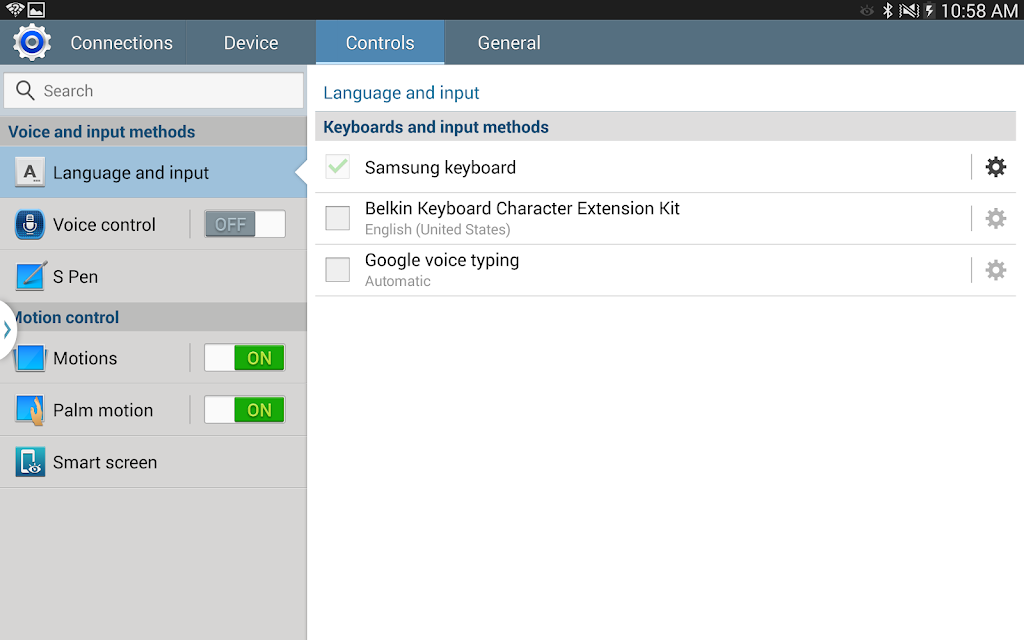Toggle the Samsung keyboard checkbox
The image size is (1024, 640).
pos(338,167)
